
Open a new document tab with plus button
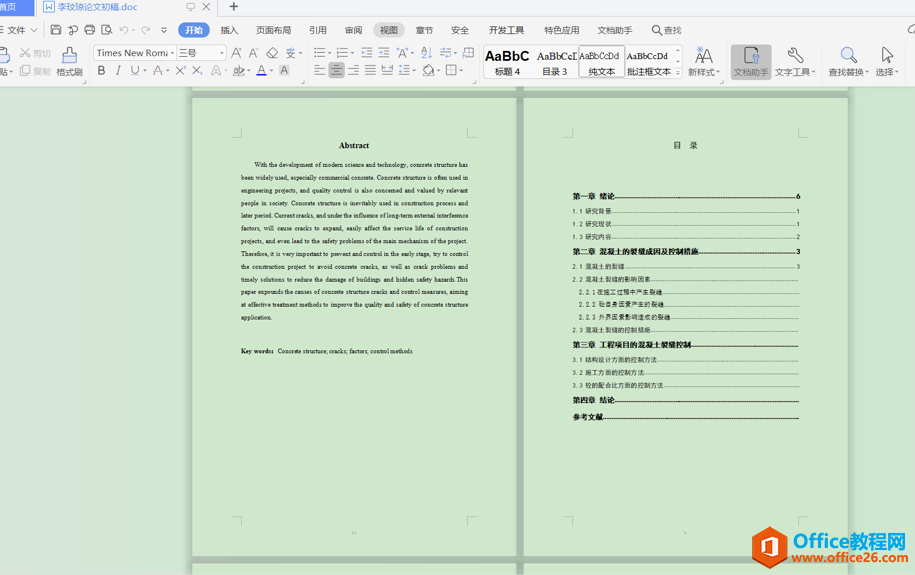tap(233, 6)
